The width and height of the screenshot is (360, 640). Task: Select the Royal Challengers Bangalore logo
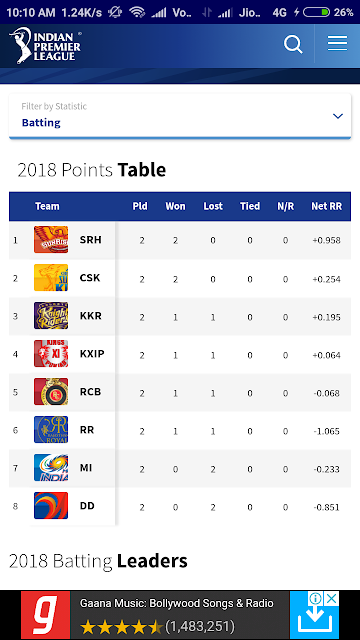(51, 391)
